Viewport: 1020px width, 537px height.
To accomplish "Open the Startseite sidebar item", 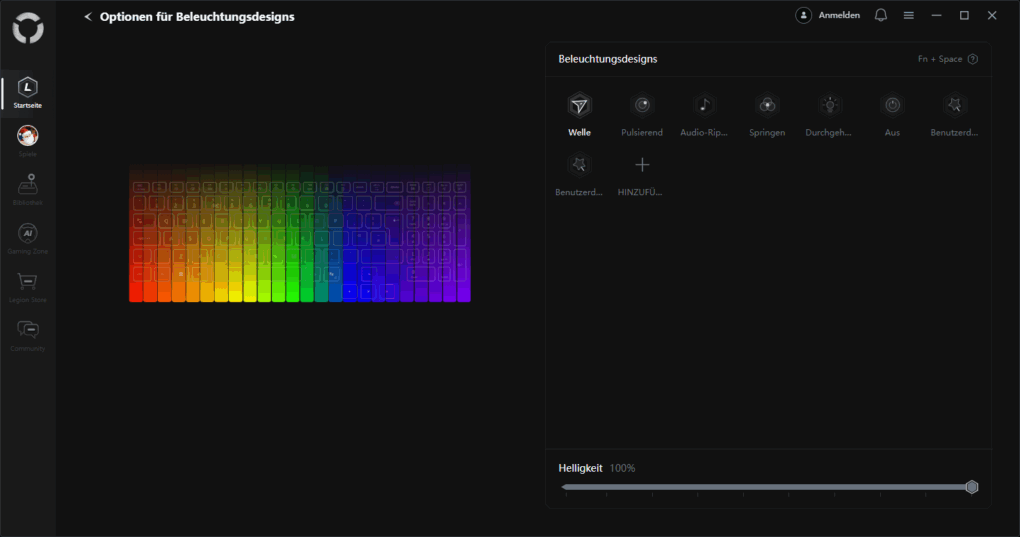I will [27, 93].
